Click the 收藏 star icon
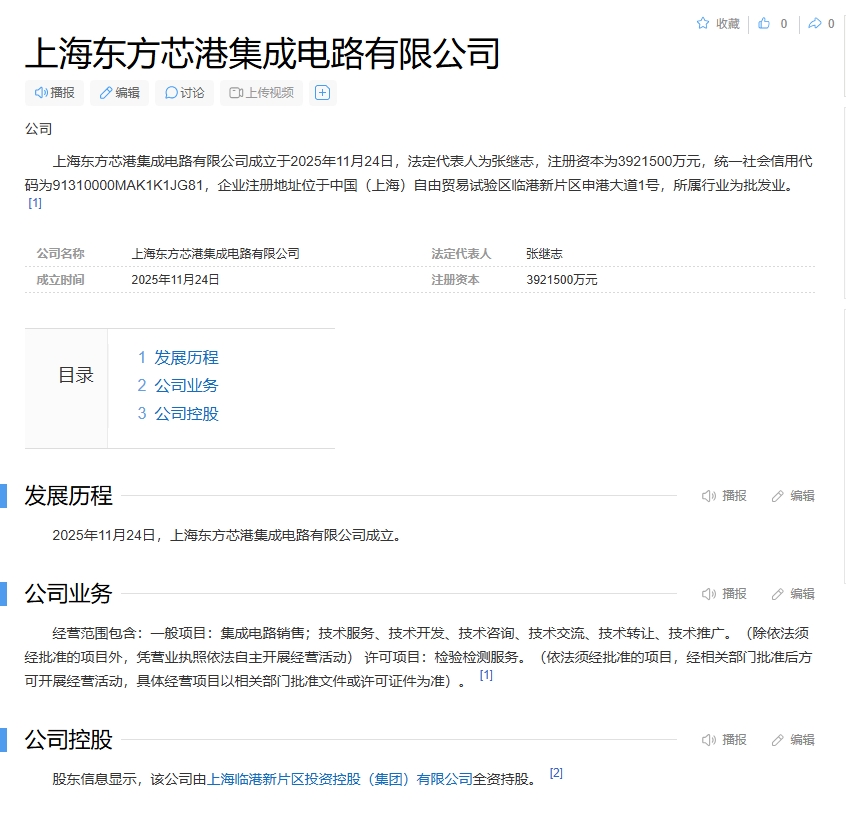 pyautogui.click(x=703, y=24)
